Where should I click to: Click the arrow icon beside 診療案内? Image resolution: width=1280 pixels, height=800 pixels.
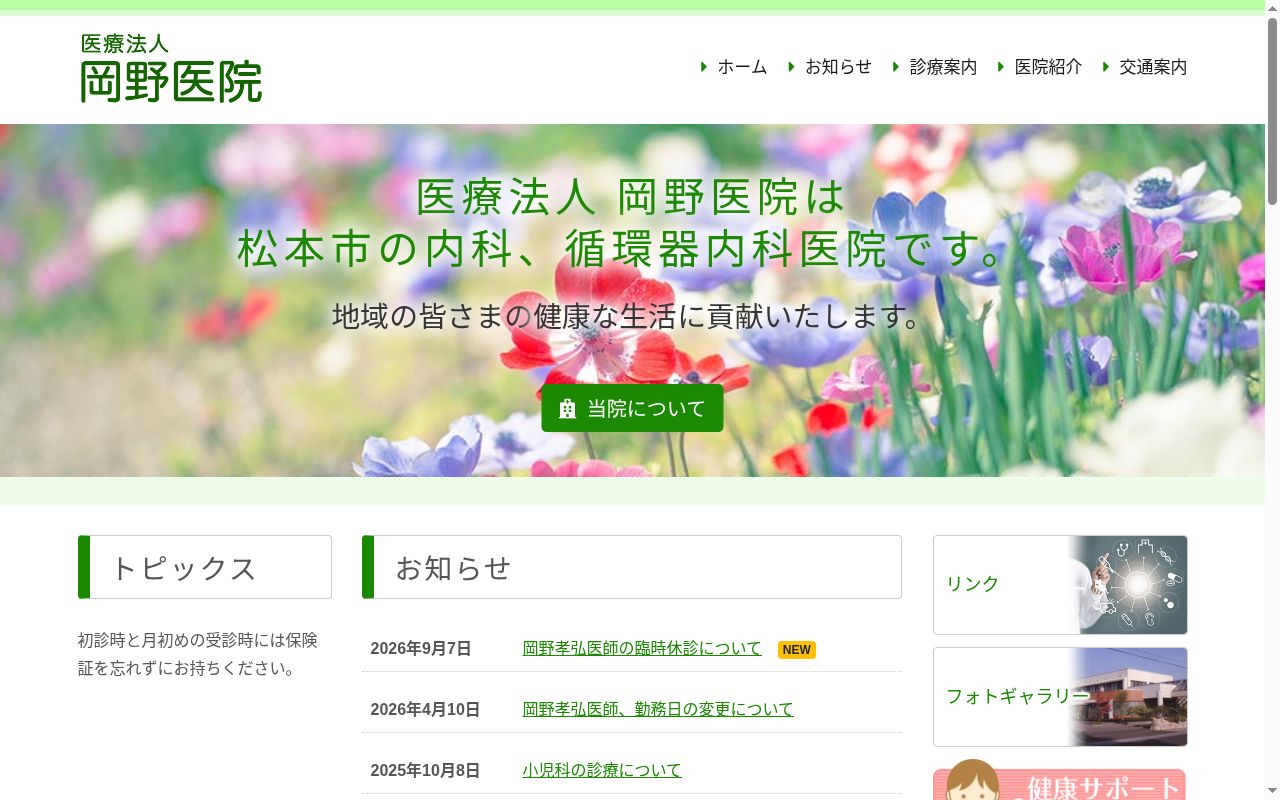tap(896, 67)
